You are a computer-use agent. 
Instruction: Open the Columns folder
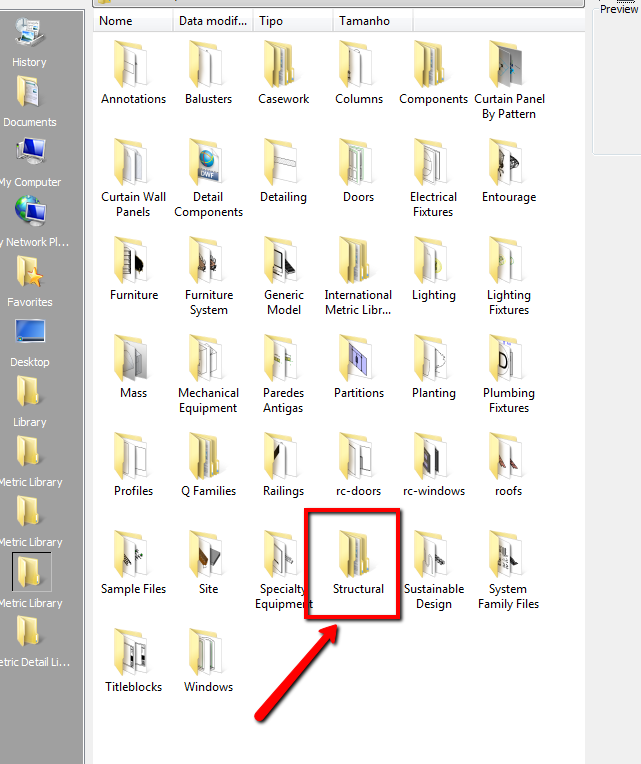(x=358, y=73)
